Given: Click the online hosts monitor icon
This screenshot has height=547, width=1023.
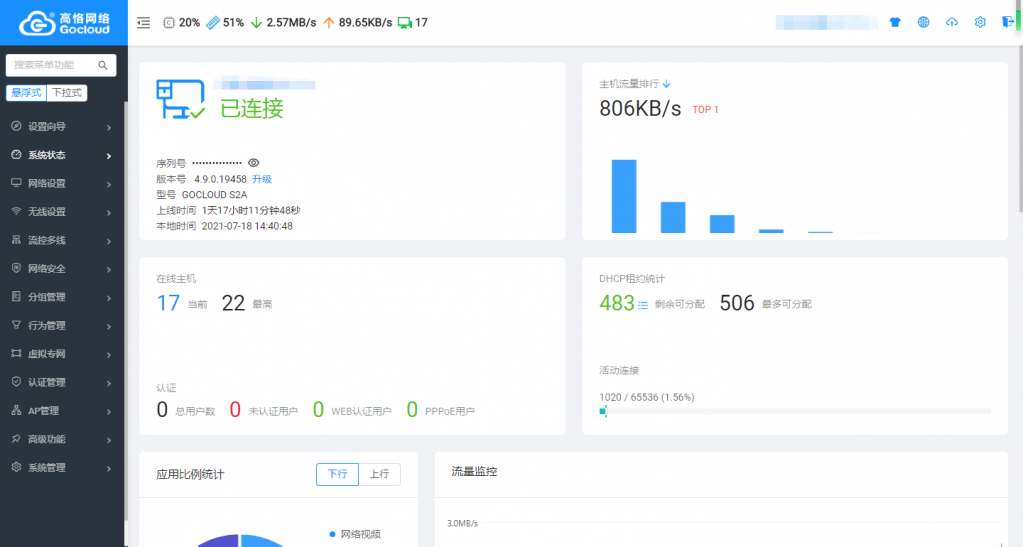Looking at the screenshot, I should (x=405, y=23).
